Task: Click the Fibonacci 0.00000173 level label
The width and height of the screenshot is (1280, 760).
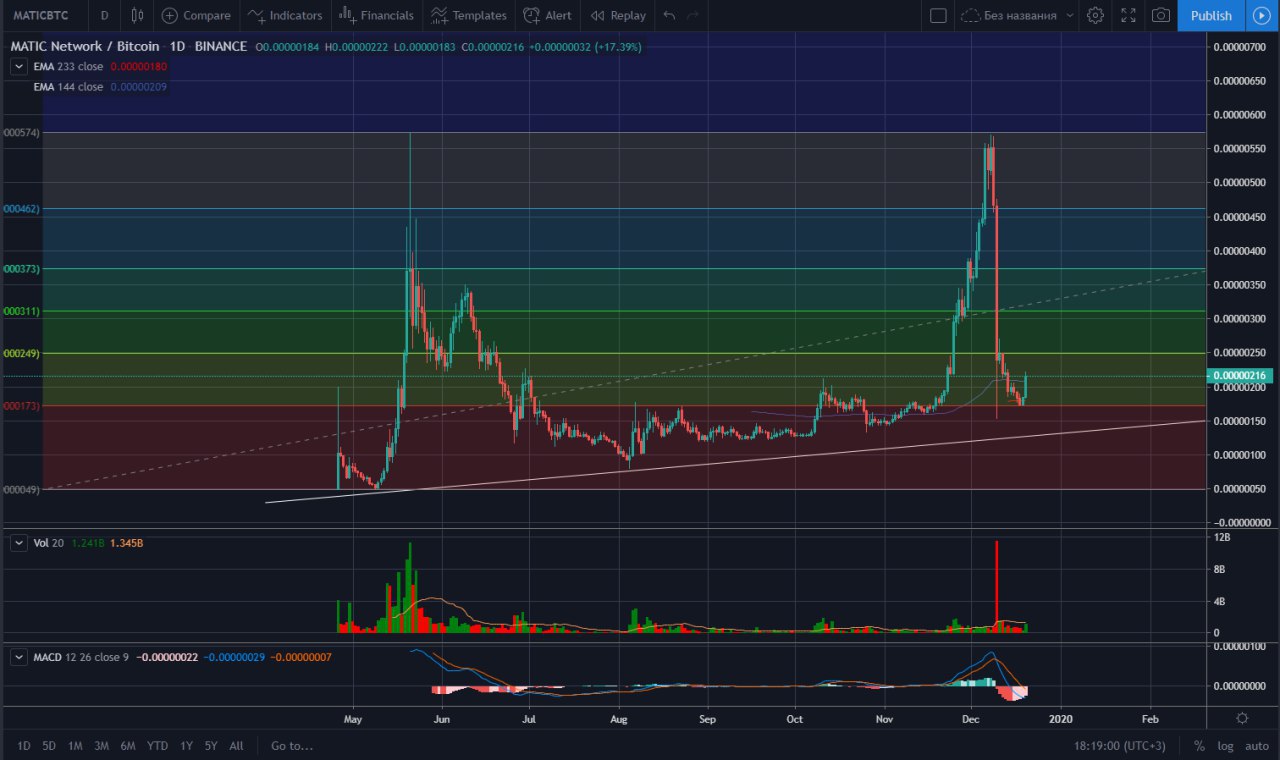Action: pyautogui.click(x=20, y=406)
